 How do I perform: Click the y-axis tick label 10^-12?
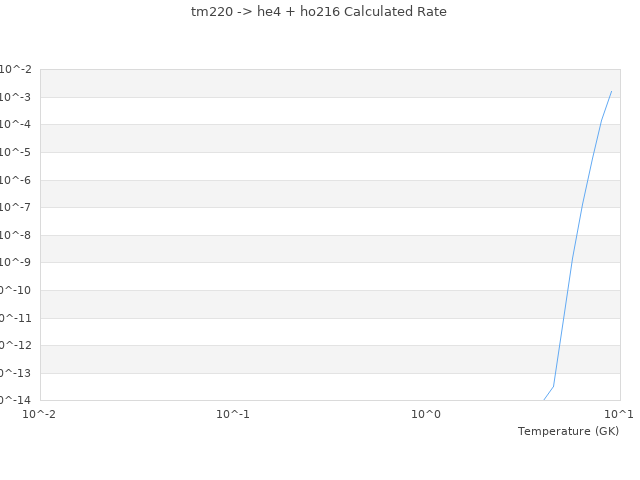[14, 345]
